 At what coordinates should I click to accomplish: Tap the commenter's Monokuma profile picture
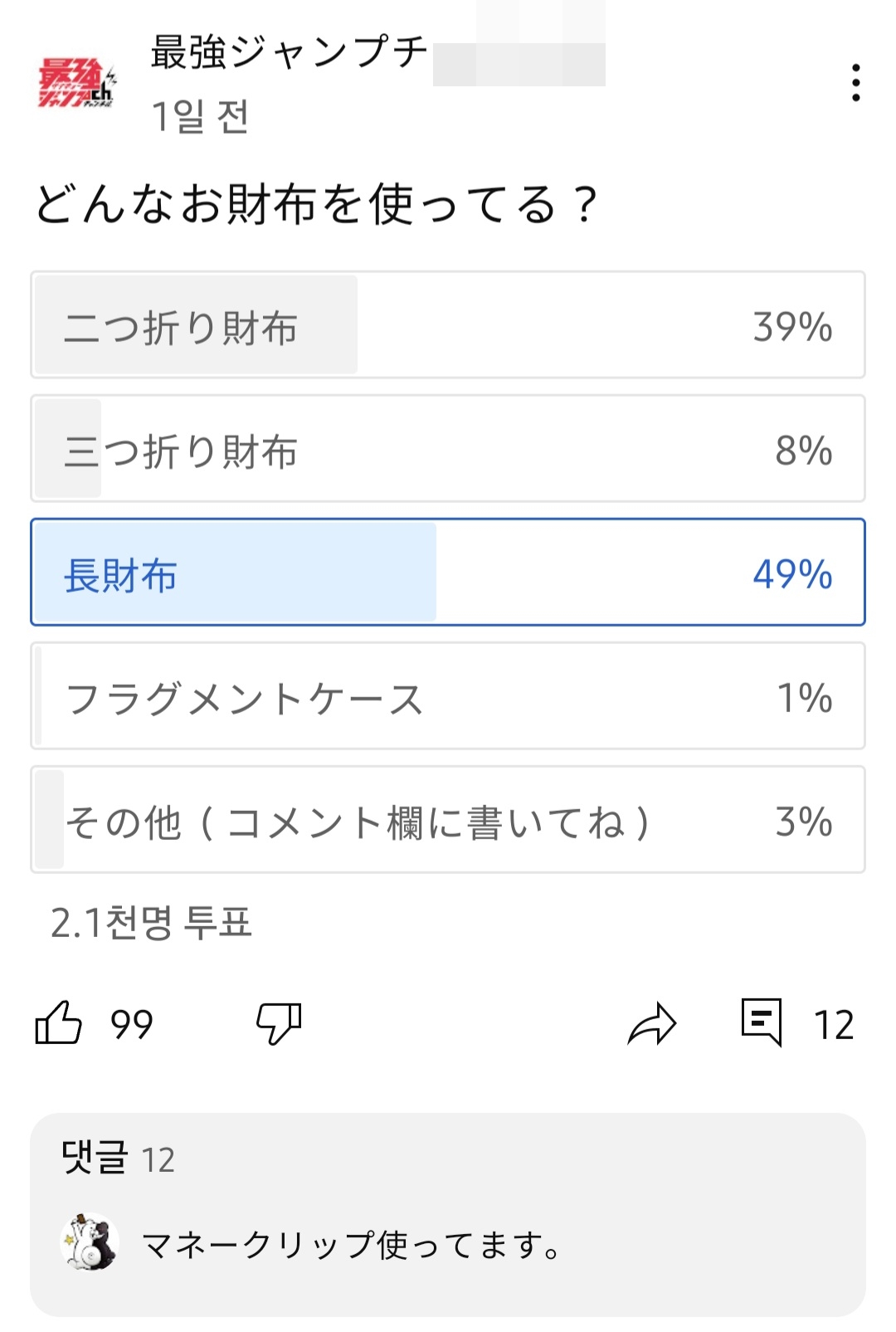(90, 1242)
